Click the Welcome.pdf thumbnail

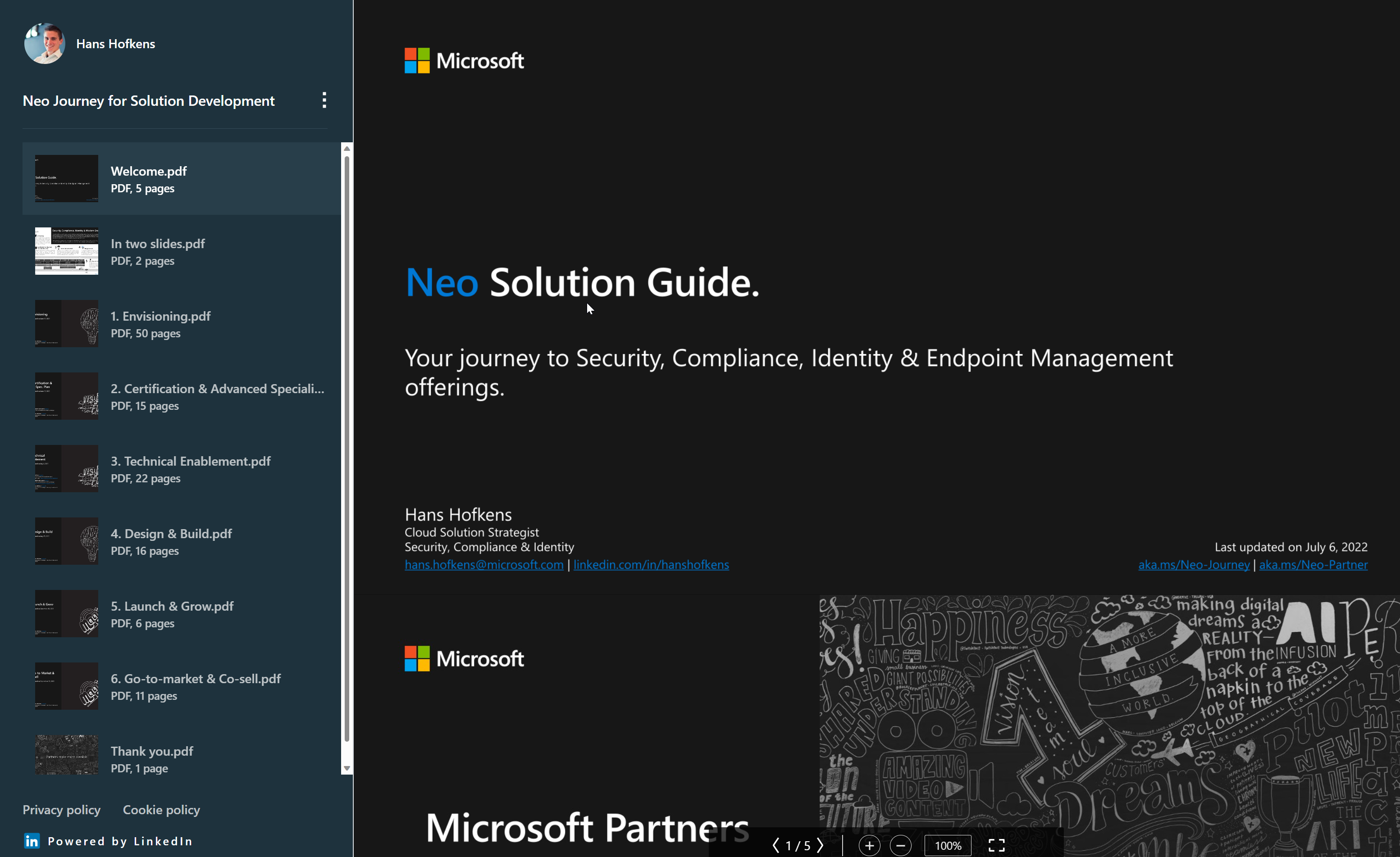coord(67,178)
